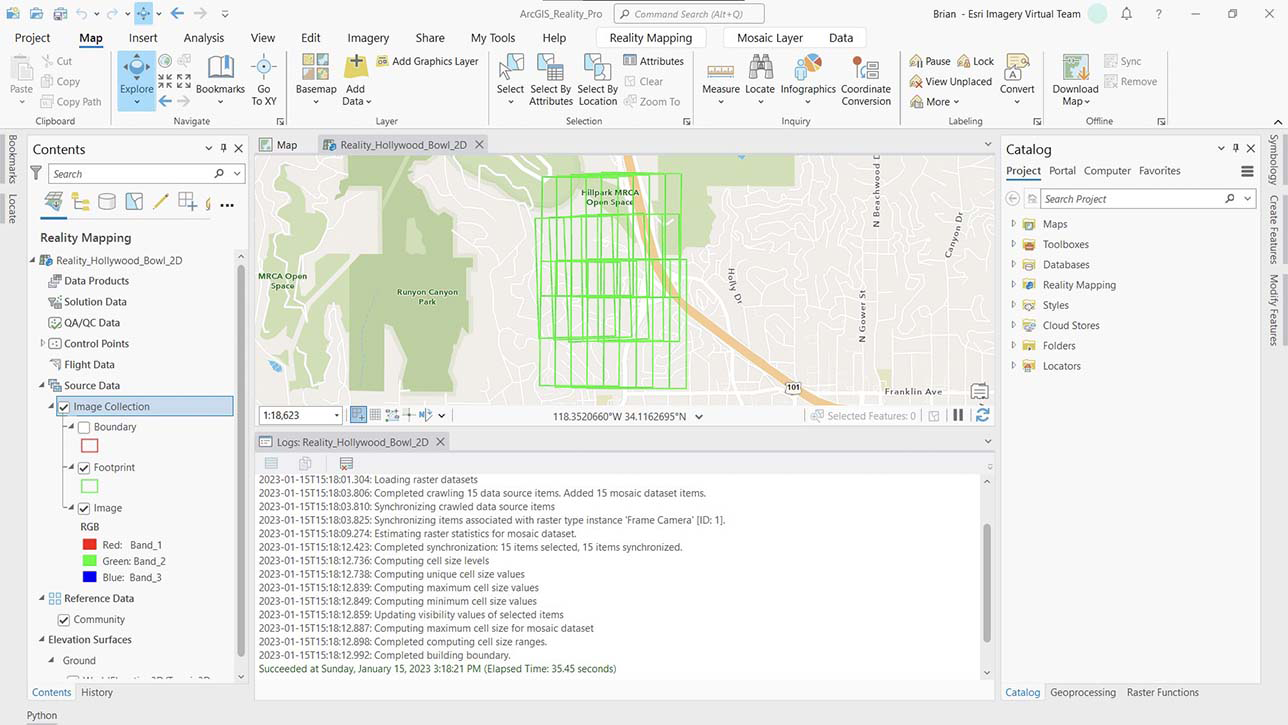The image size is (1288, 725).
Task: Click Select By Attributes
Action: (x=551, y=80)
